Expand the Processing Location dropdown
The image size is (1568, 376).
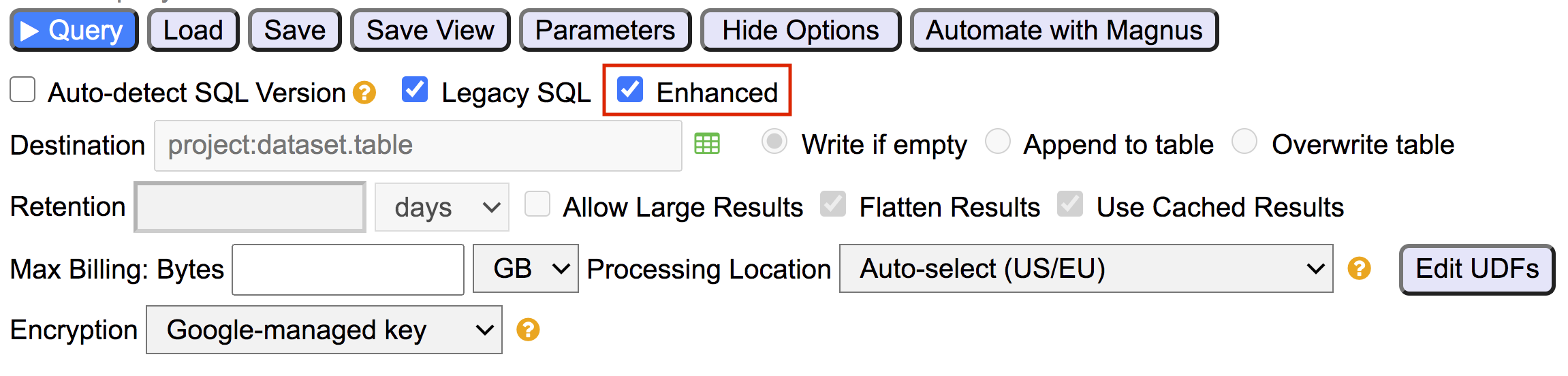click(x=1086, y=268)
